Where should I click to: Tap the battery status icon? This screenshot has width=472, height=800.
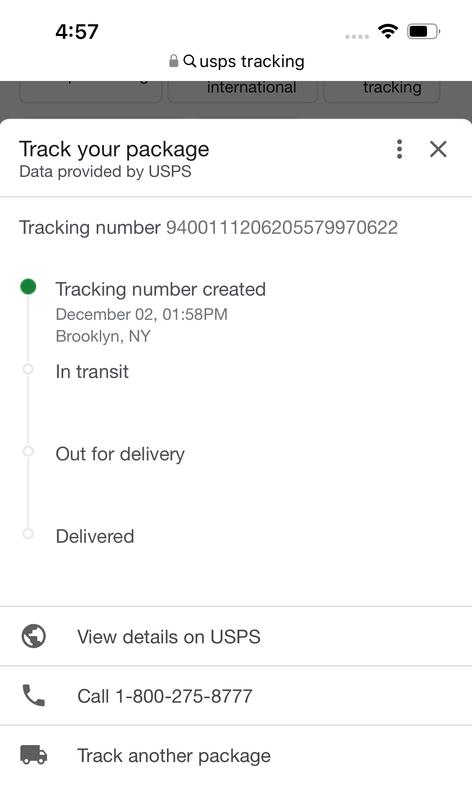coord(424,32)
